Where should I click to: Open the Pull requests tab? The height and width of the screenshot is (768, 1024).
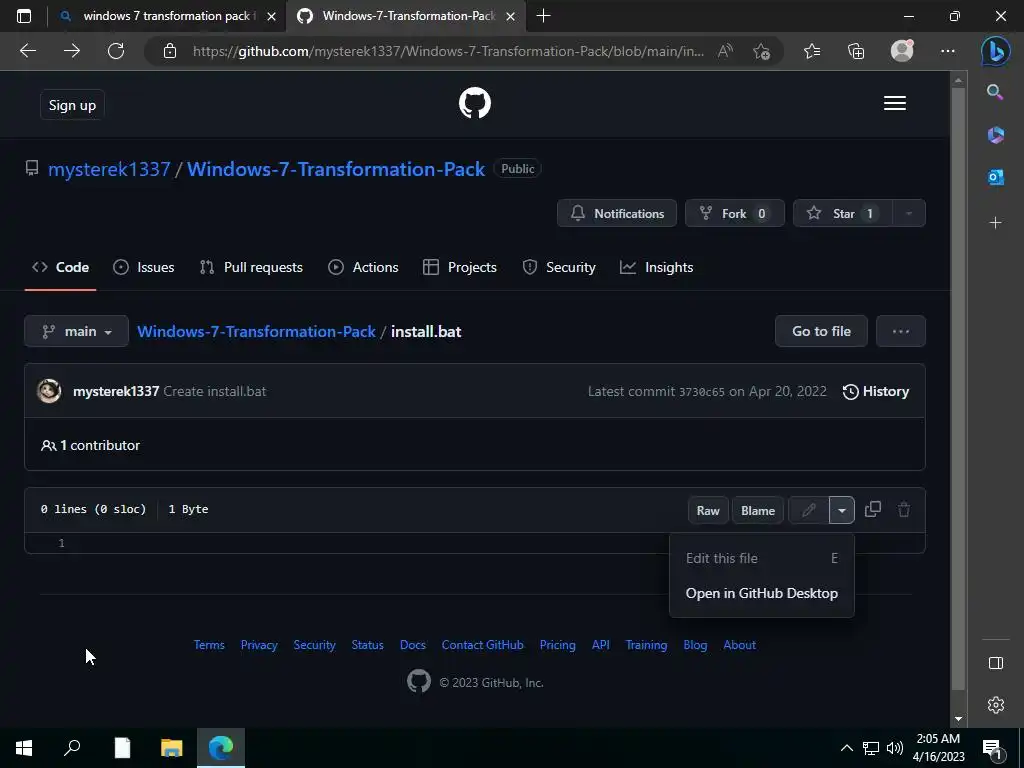tap(251, 267)
